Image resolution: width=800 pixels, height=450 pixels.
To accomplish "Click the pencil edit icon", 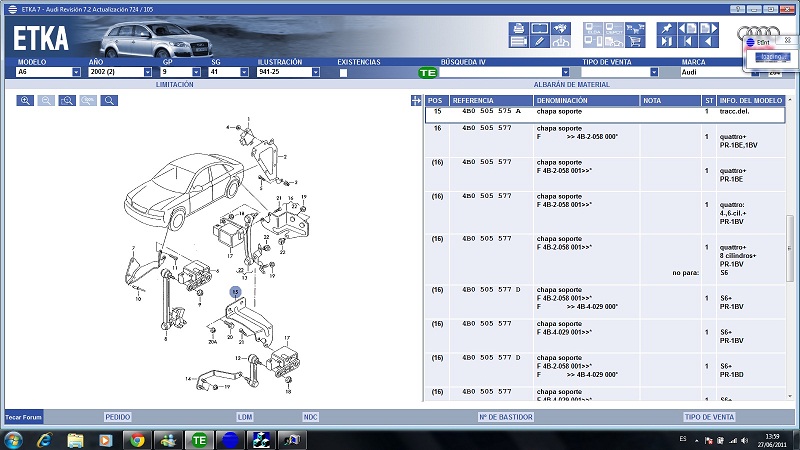I will [x=540, y=42].
